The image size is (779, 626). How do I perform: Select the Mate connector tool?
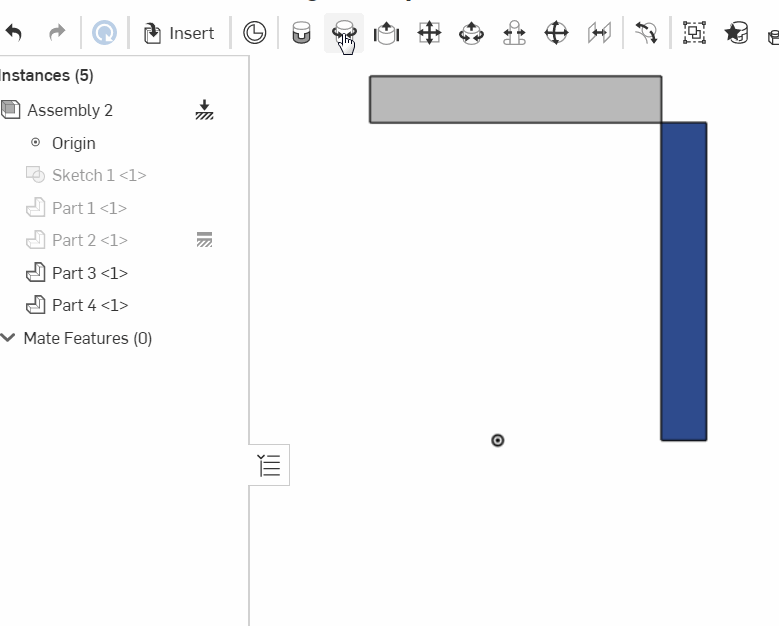point(254,33)
